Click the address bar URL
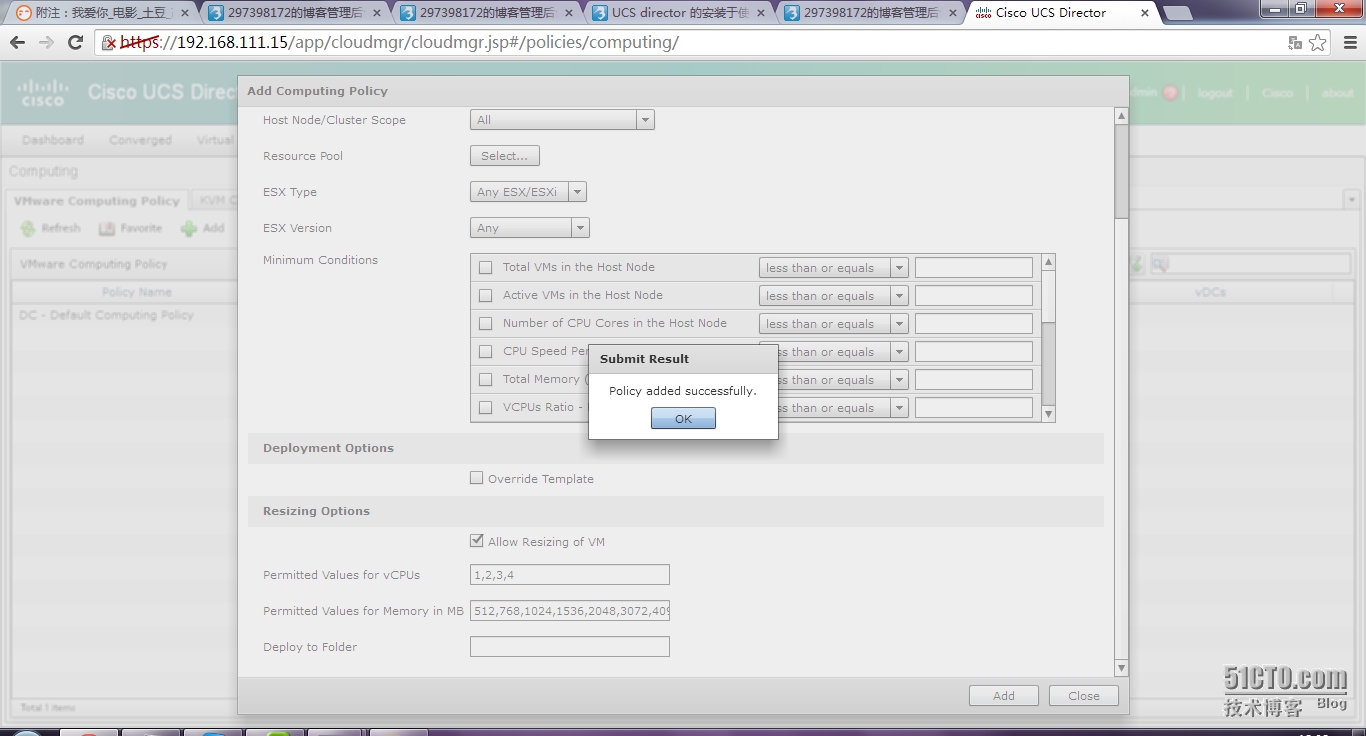Screen dimensions: 1366x736 [x=400, y=43]
